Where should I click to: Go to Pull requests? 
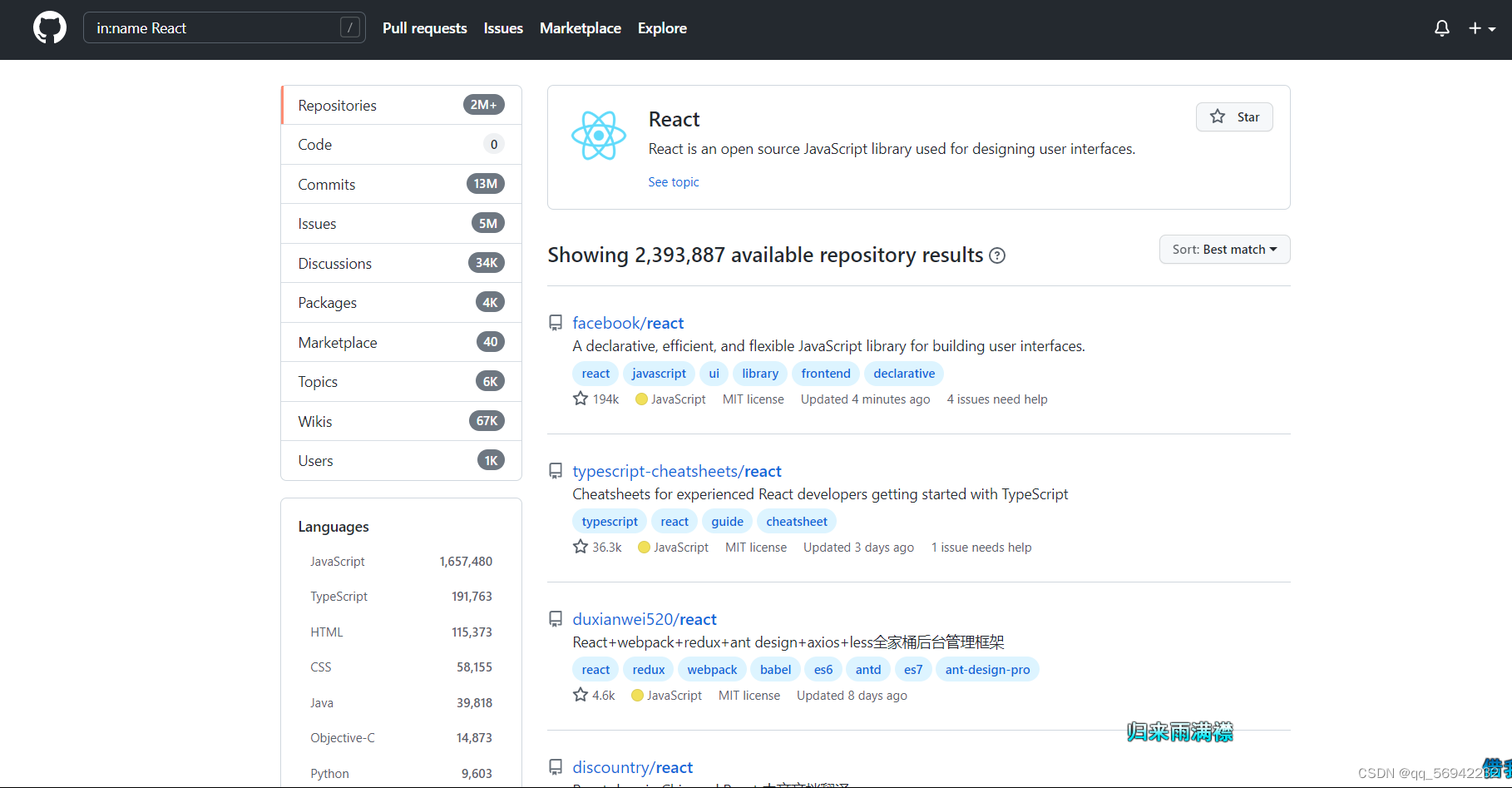coord(424,28)
